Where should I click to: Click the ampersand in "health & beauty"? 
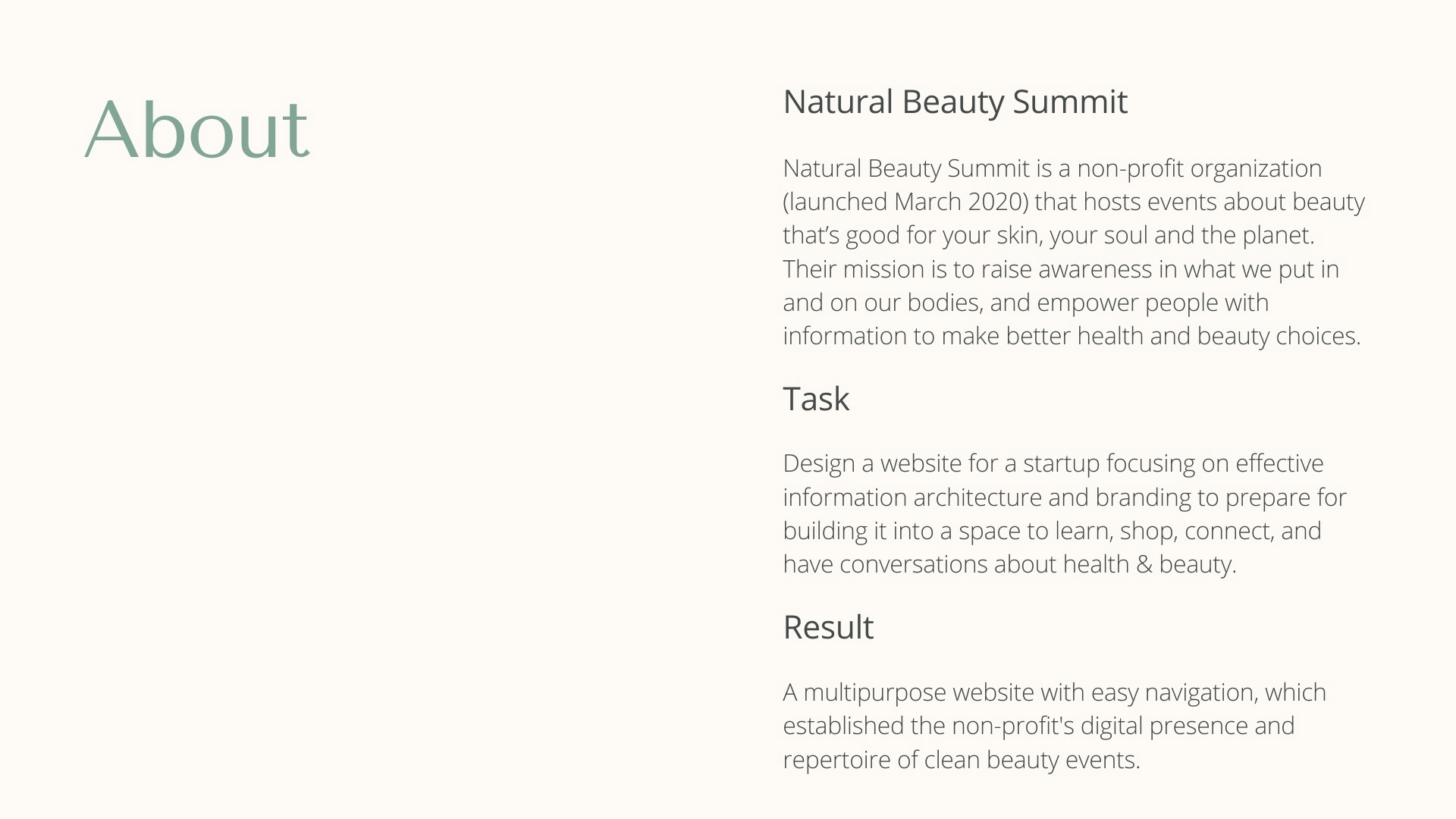(x=1144, y=565)
